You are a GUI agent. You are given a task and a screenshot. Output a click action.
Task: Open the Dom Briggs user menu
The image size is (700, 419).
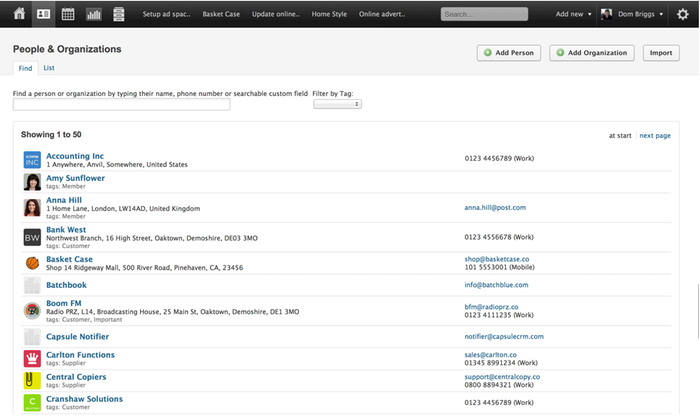640,14
